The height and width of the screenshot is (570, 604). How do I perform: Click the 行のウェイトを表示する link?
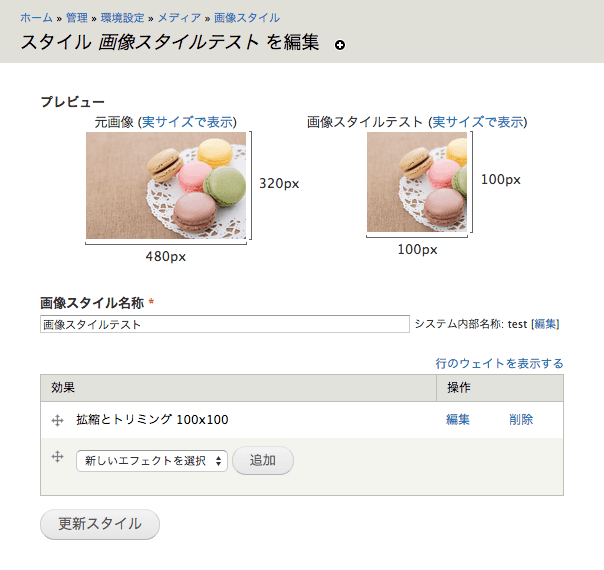[x=499, y=363]
